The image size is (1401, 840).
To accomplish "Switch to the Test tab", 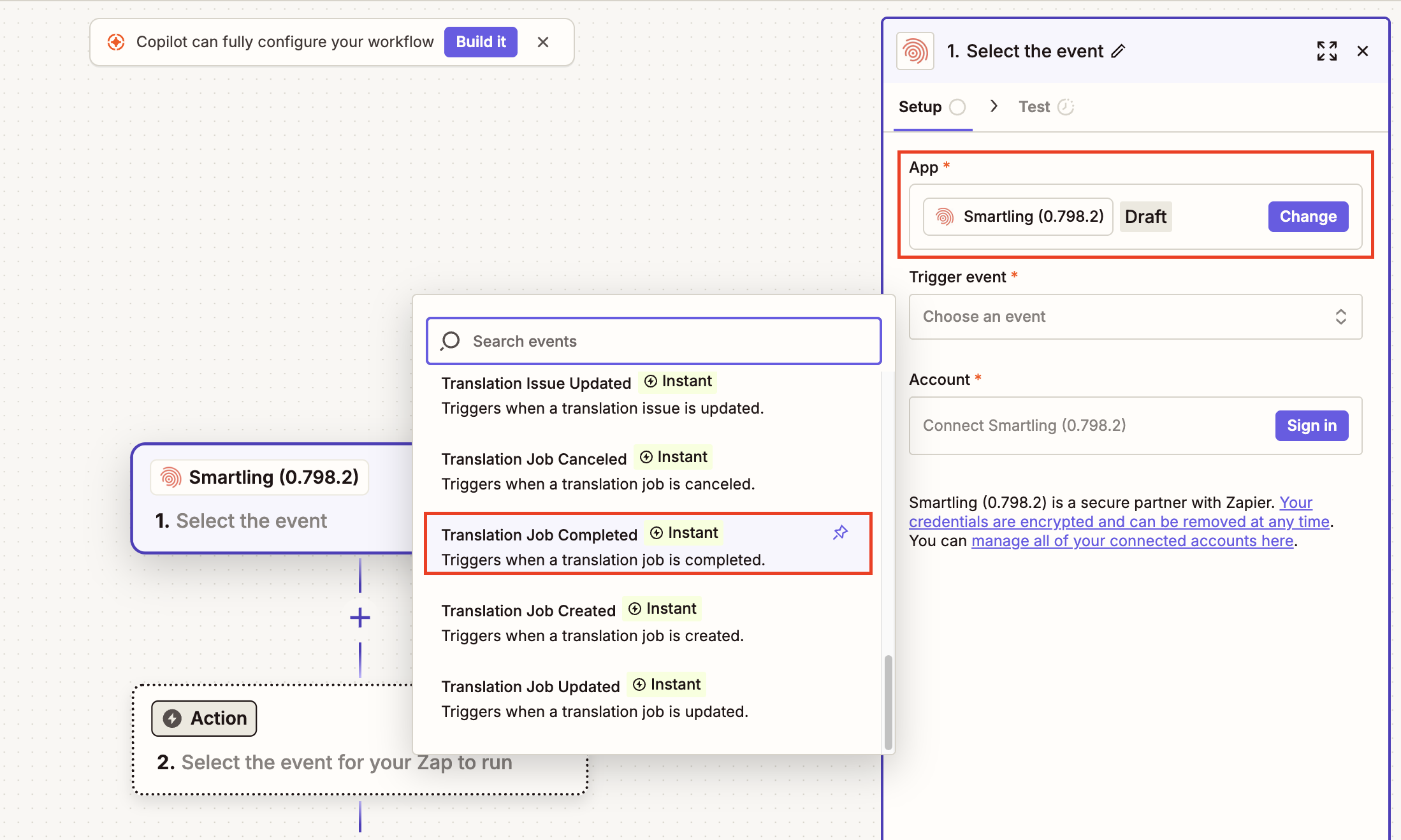I will 1034,107.
